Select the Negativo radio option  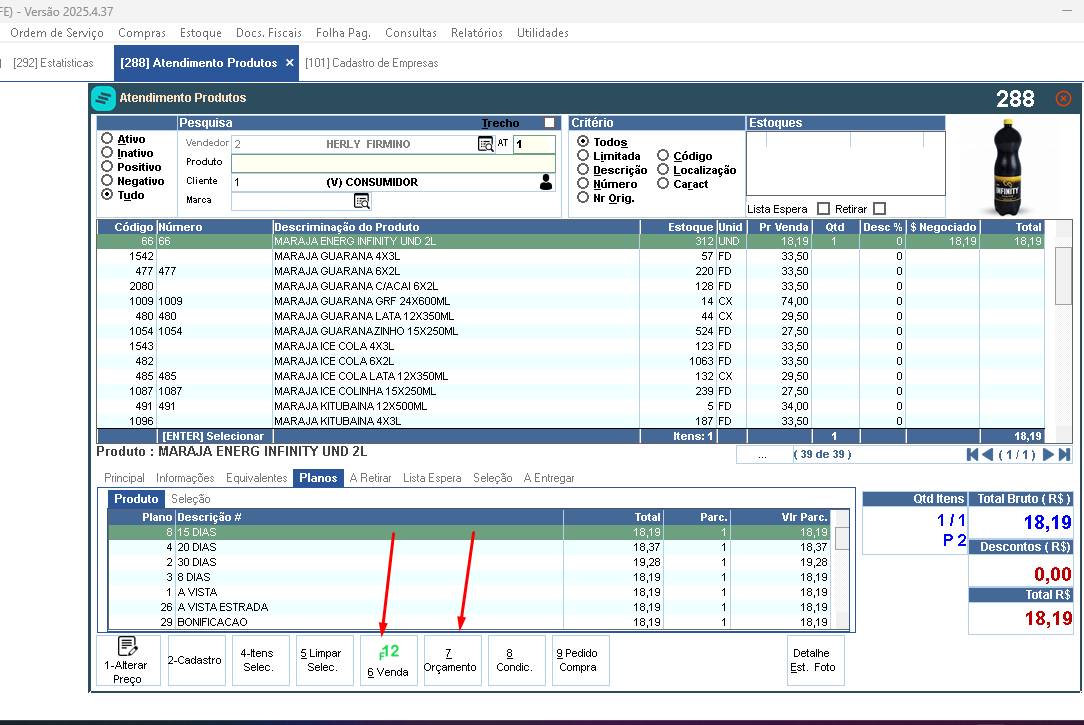(x=107, y=180)
